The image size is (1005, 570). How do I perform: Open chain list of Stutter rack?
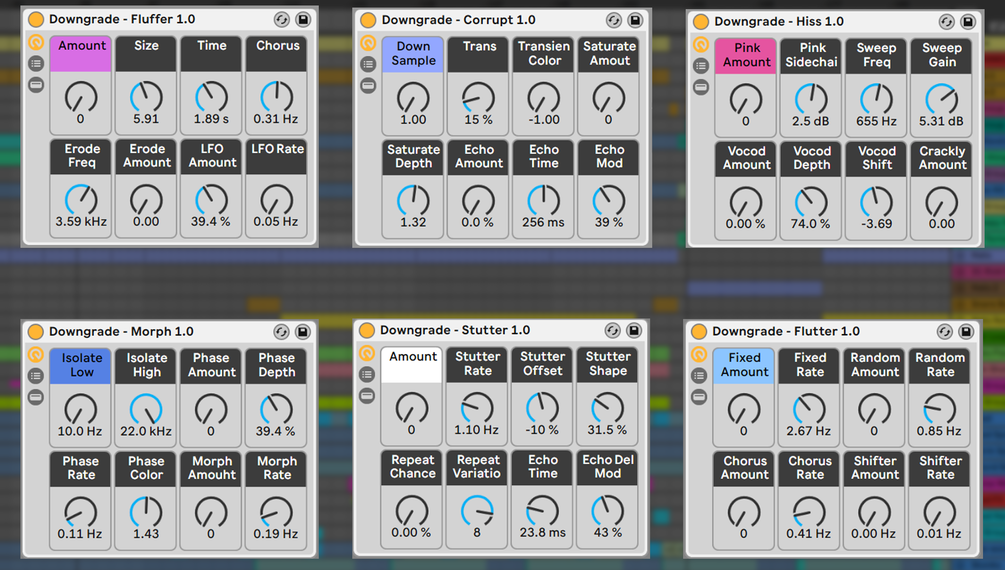[x=367, y=375]
